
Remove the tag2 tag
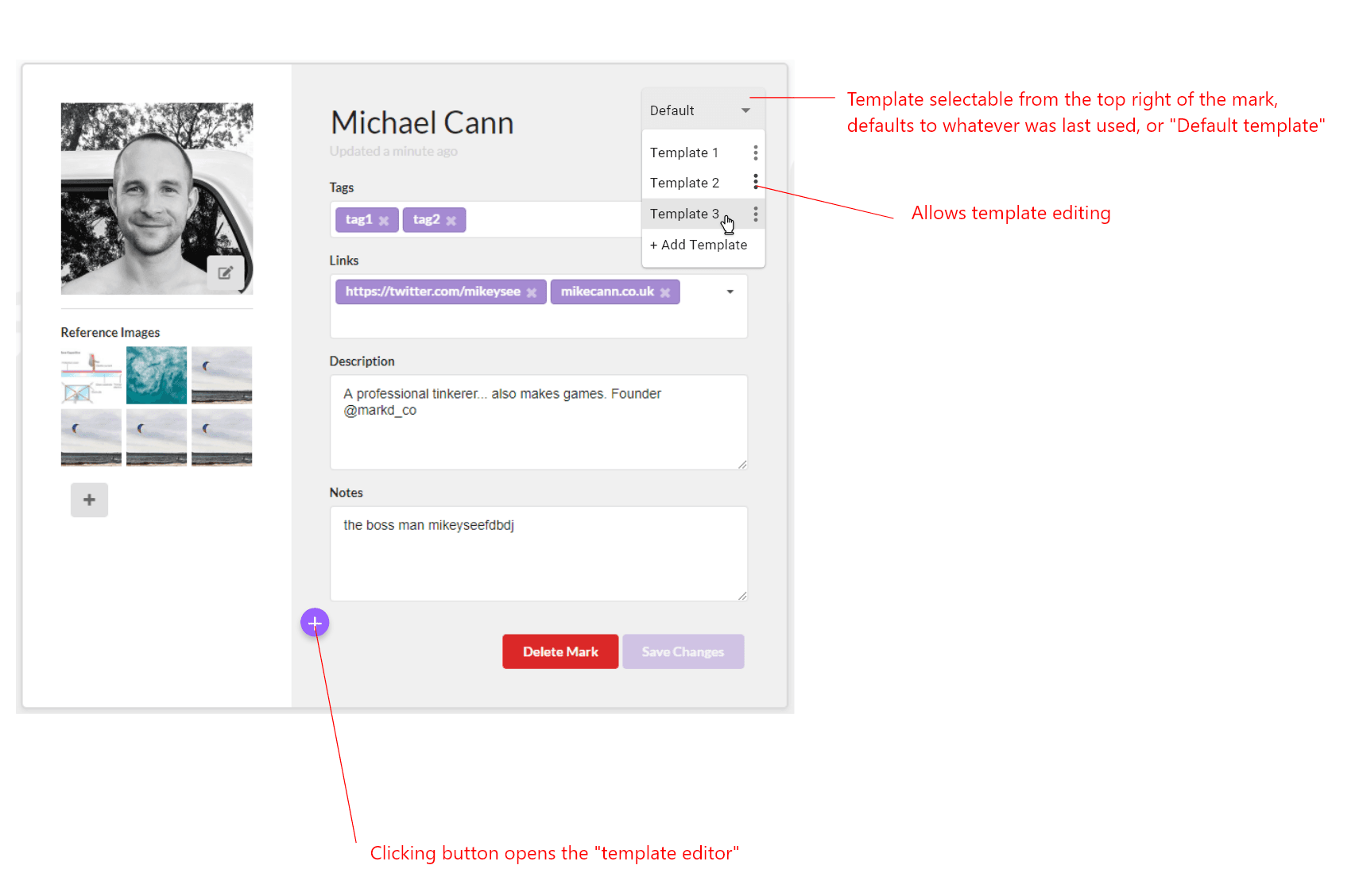click(x=451, y=221)
